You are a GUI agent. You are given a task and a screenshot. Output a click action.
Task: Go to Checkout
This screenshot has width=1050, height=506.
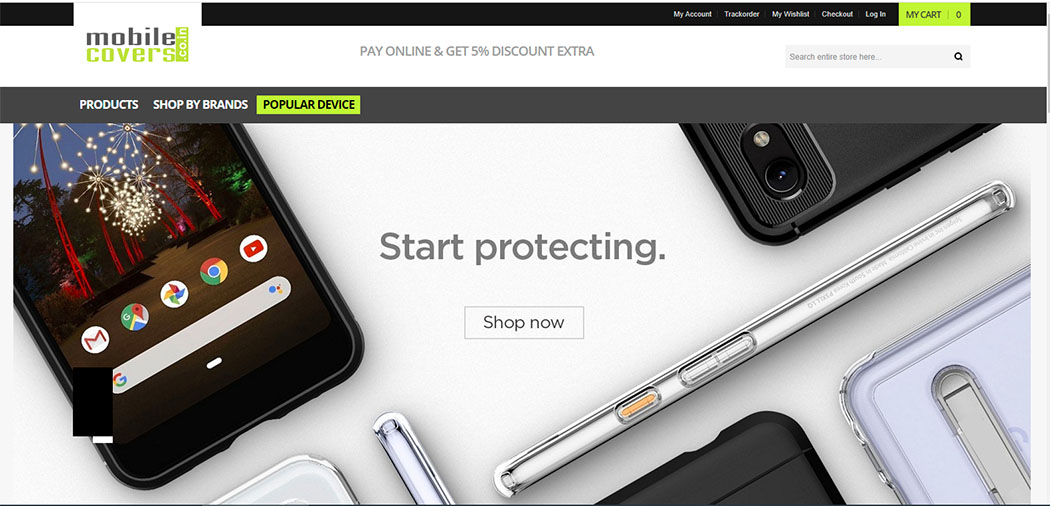click(837, 14)
